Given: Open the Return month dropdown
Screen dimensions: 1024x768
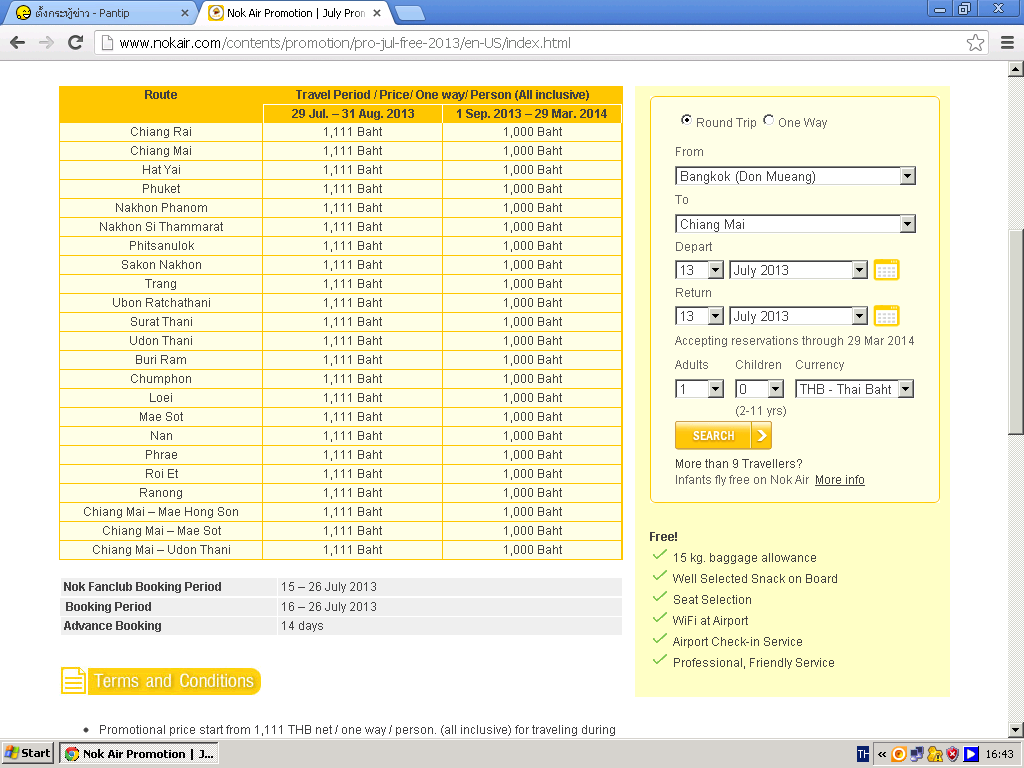Looking at the screenshot, I should click(798, 316).
